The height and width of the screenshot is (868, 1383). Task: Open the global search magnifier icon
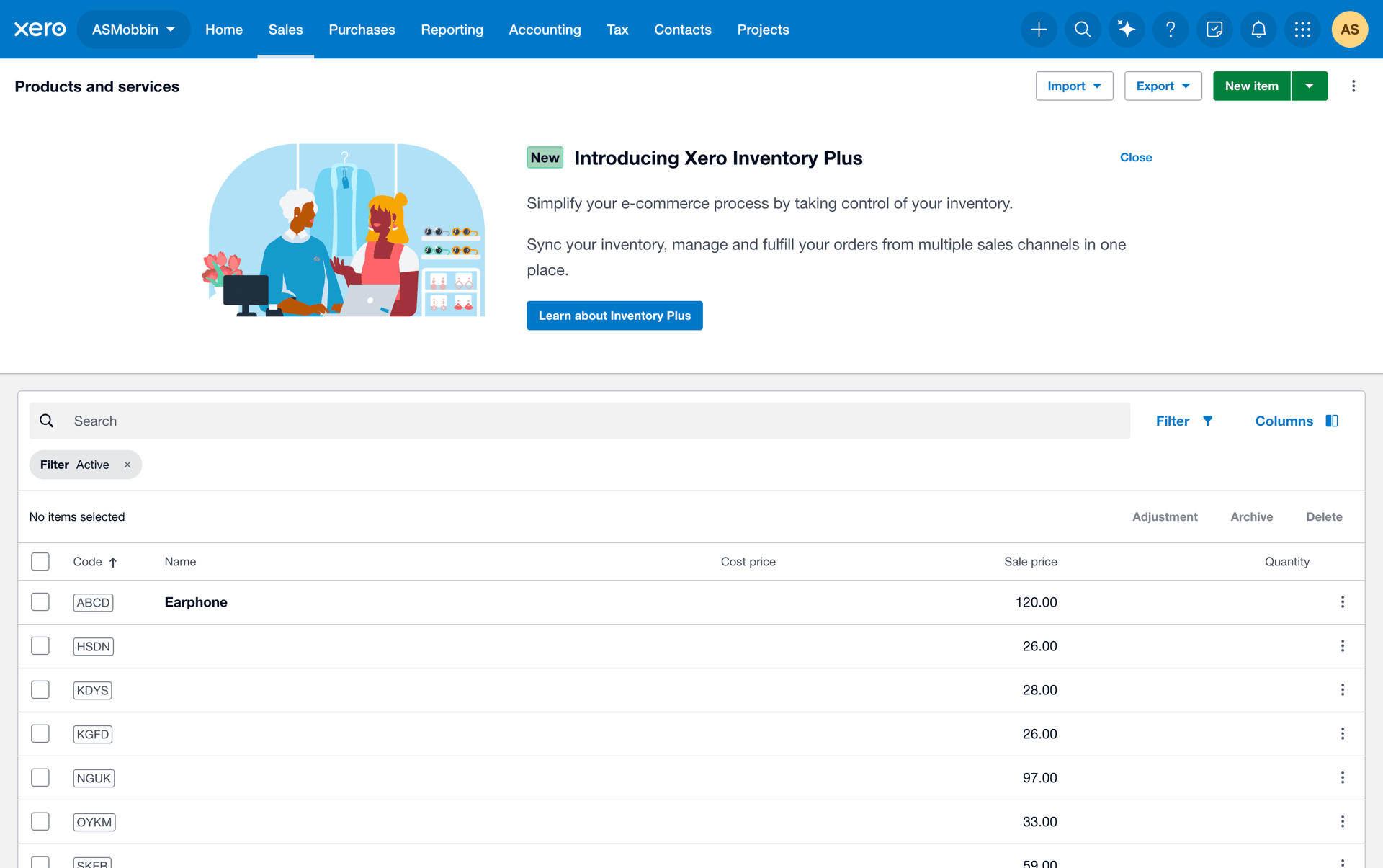[x=1083, y=30]
